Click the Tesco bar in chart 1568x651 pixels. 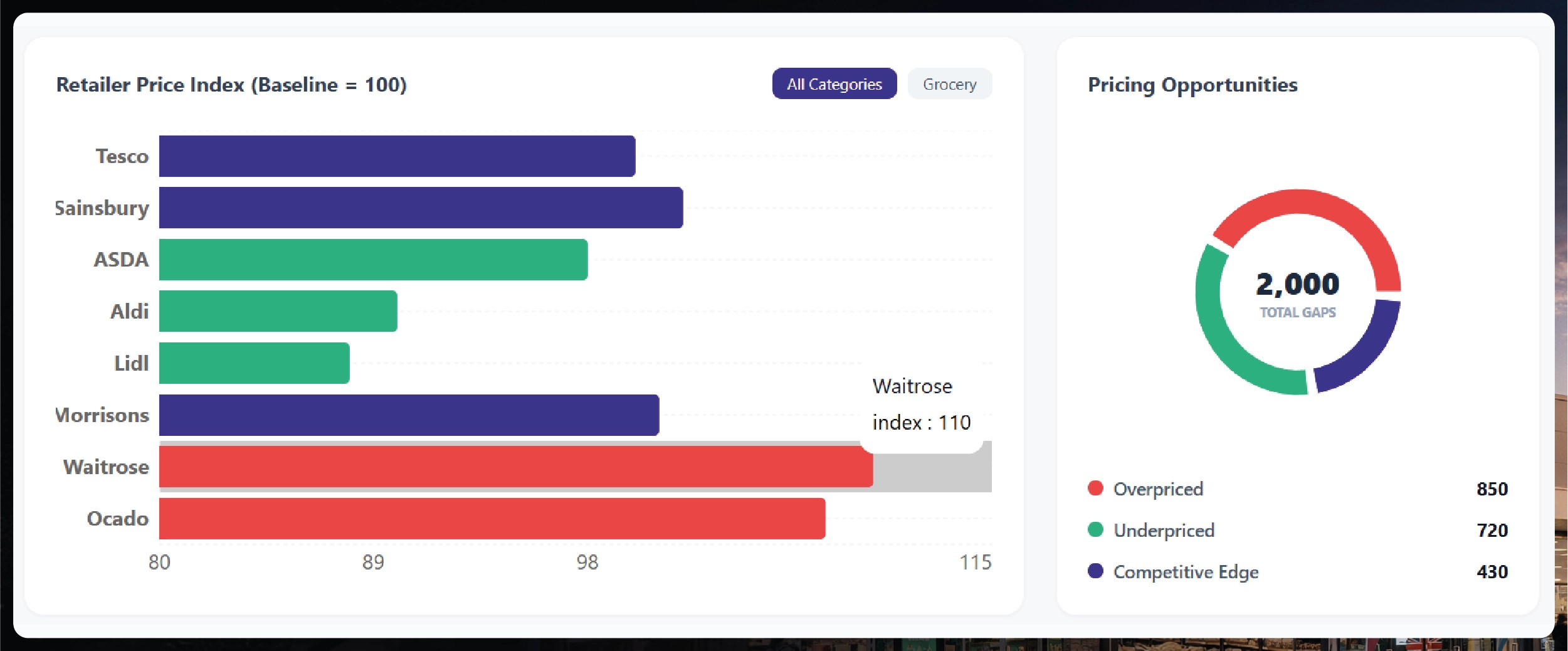click(x=397, y=156)
